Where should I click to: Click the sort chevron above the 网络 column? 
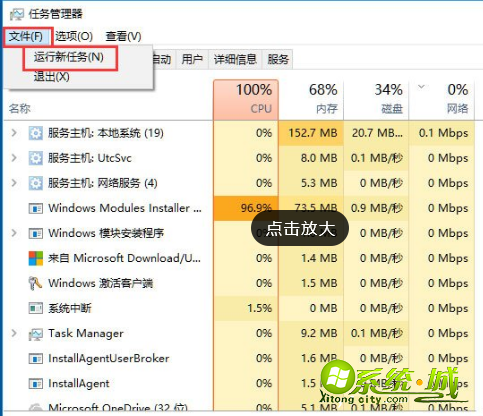tap(421, 87)
